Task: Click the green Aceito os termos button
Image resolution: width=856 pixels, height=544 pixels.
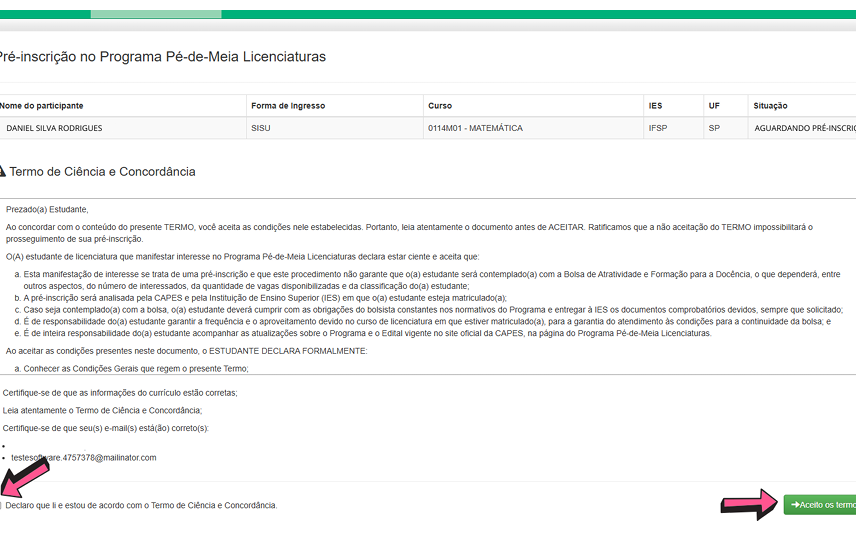Action: tap(822, 505)
